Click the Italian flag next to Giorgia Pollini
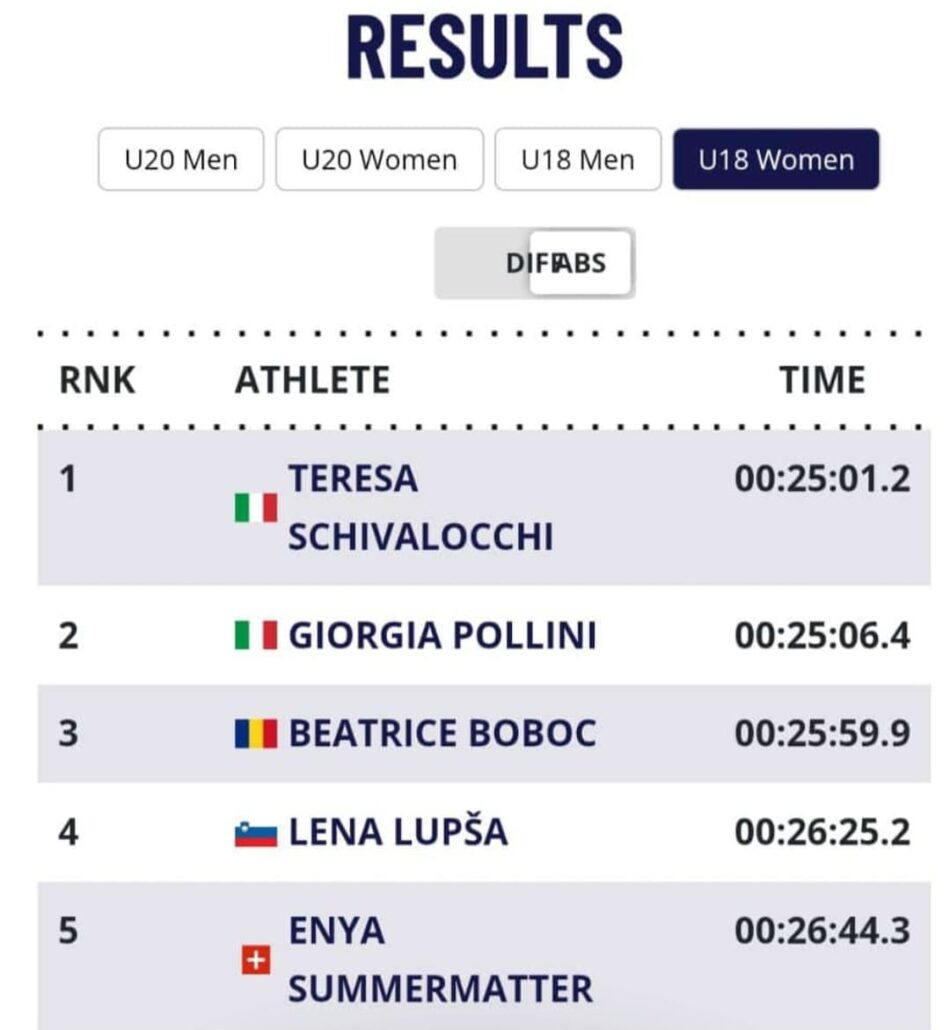 256,635
